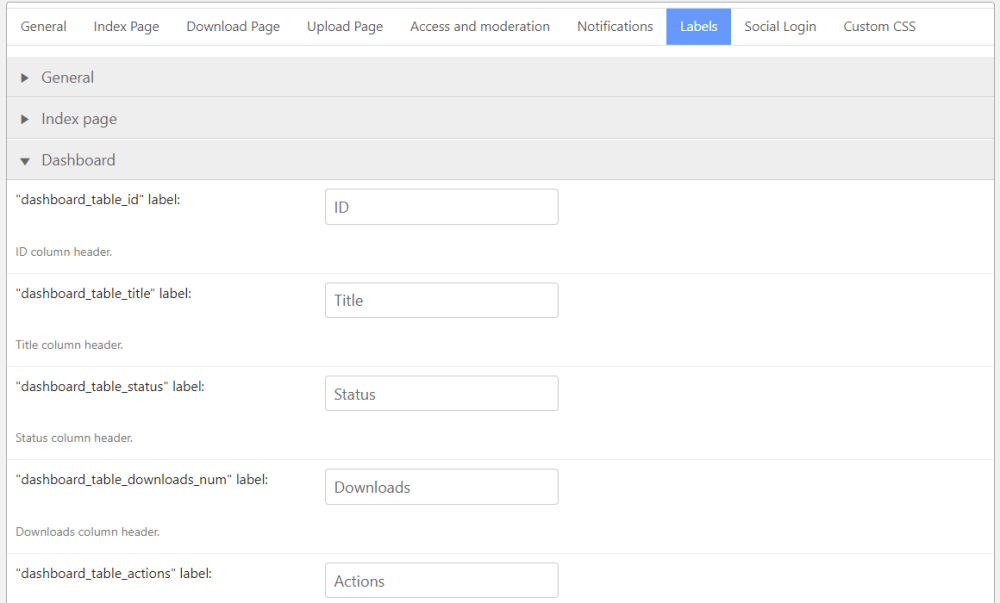Click the ID text input field
Image resolution: width=1000 pixels, height=603 pixels.
pos(441,207)
